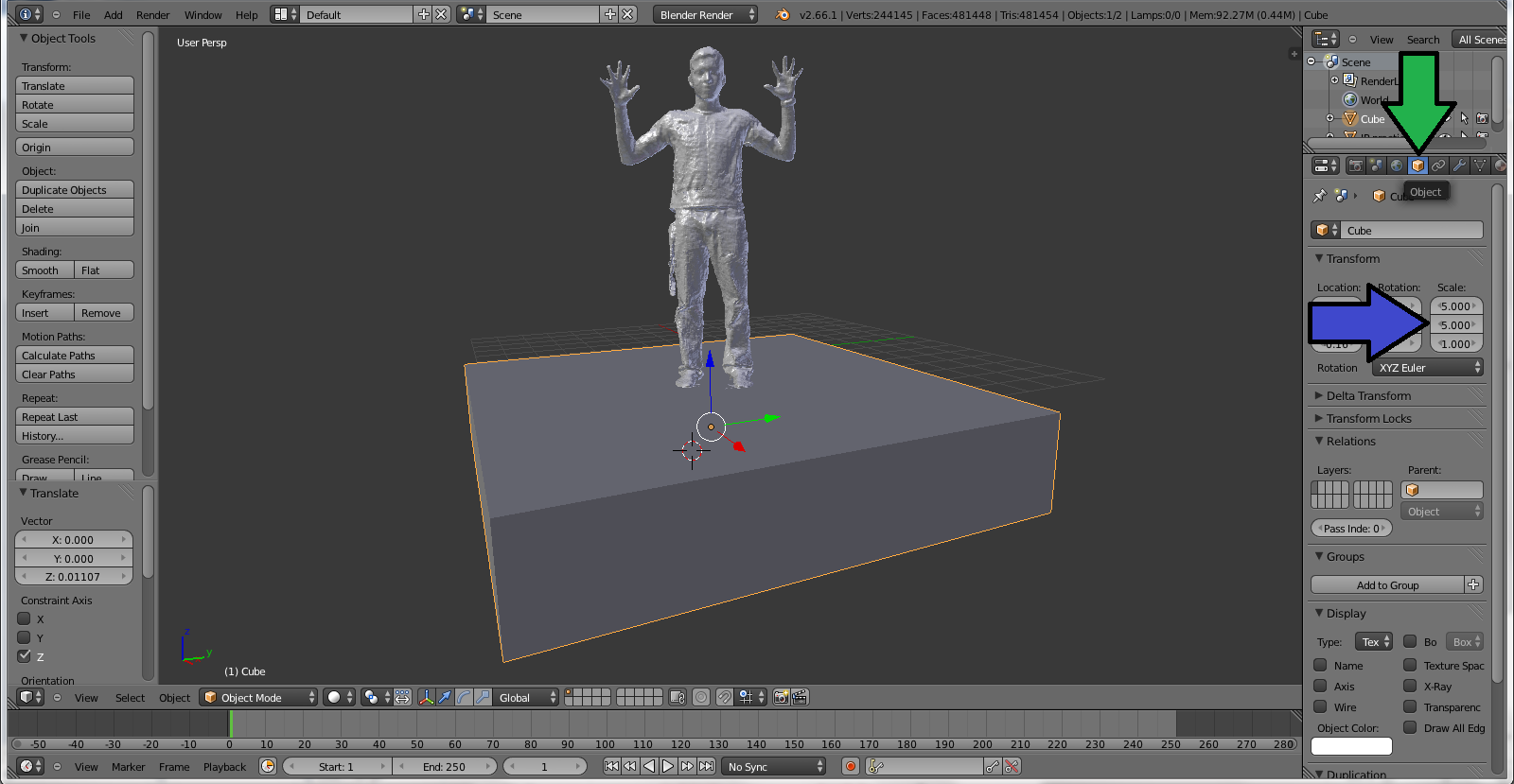The width and height of the screenshot is (1514, 784).
Task: Open the Help menu
Action: [x=247, y=14]
